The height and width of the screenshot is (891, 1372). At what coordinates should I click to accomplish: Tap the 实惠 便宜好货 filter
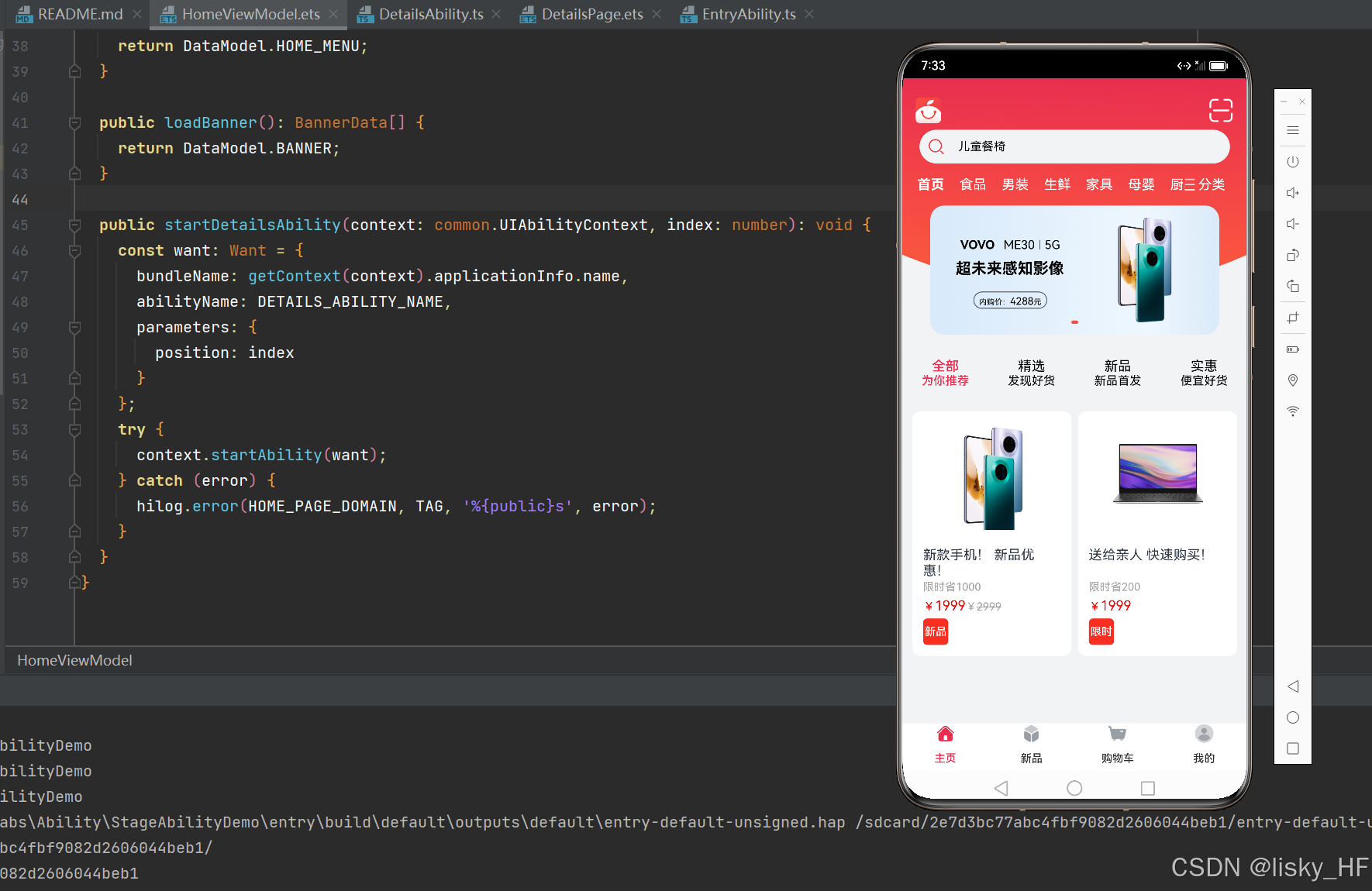coord(1204,373)
